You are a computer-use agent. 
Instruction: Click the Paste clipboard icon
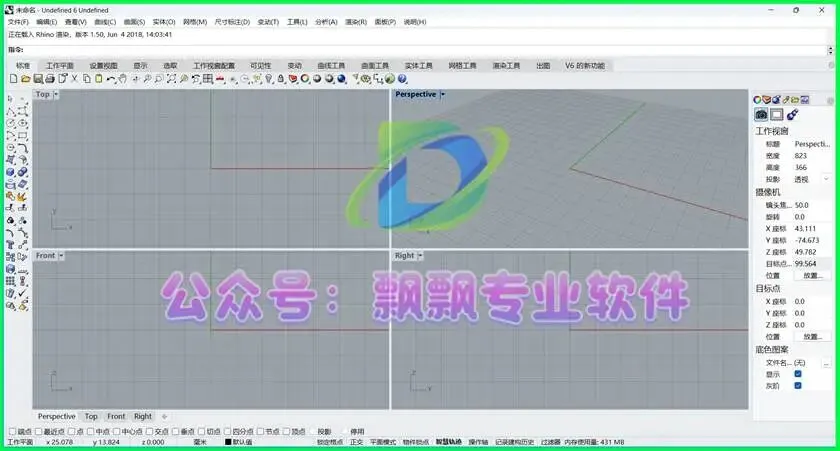[99, 79]
